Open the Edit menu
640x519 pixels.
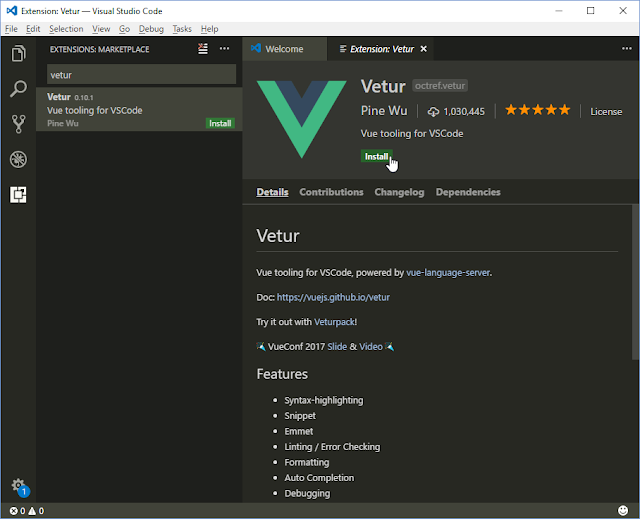pos(33,29)
